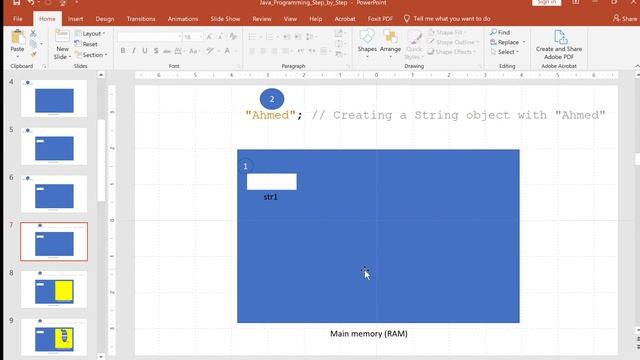Click the Save icon in title bar
This screenshot has width=640, height=360.
(x=16, y=2)
